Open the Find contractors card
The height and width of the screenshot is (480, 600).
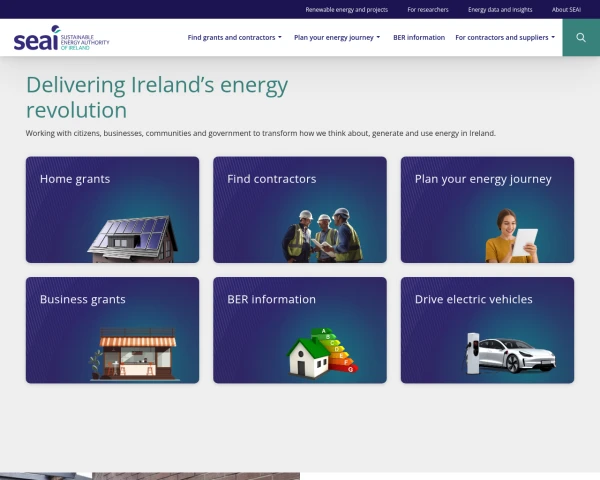coord(300,210)
